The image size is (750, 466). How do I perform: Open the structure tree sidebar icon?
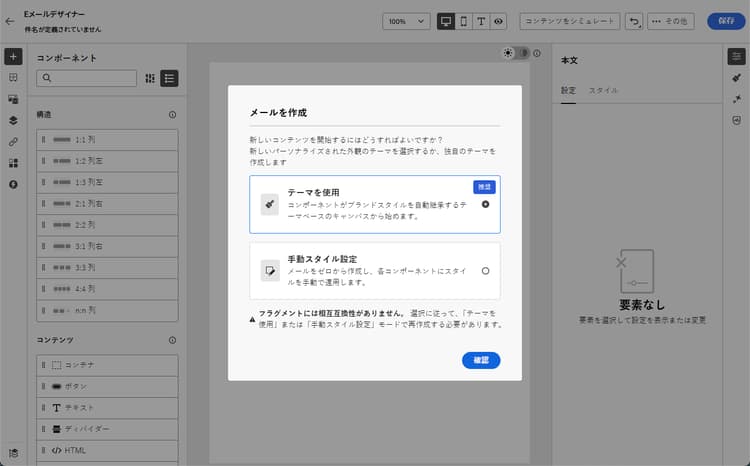tap(13, 78)
